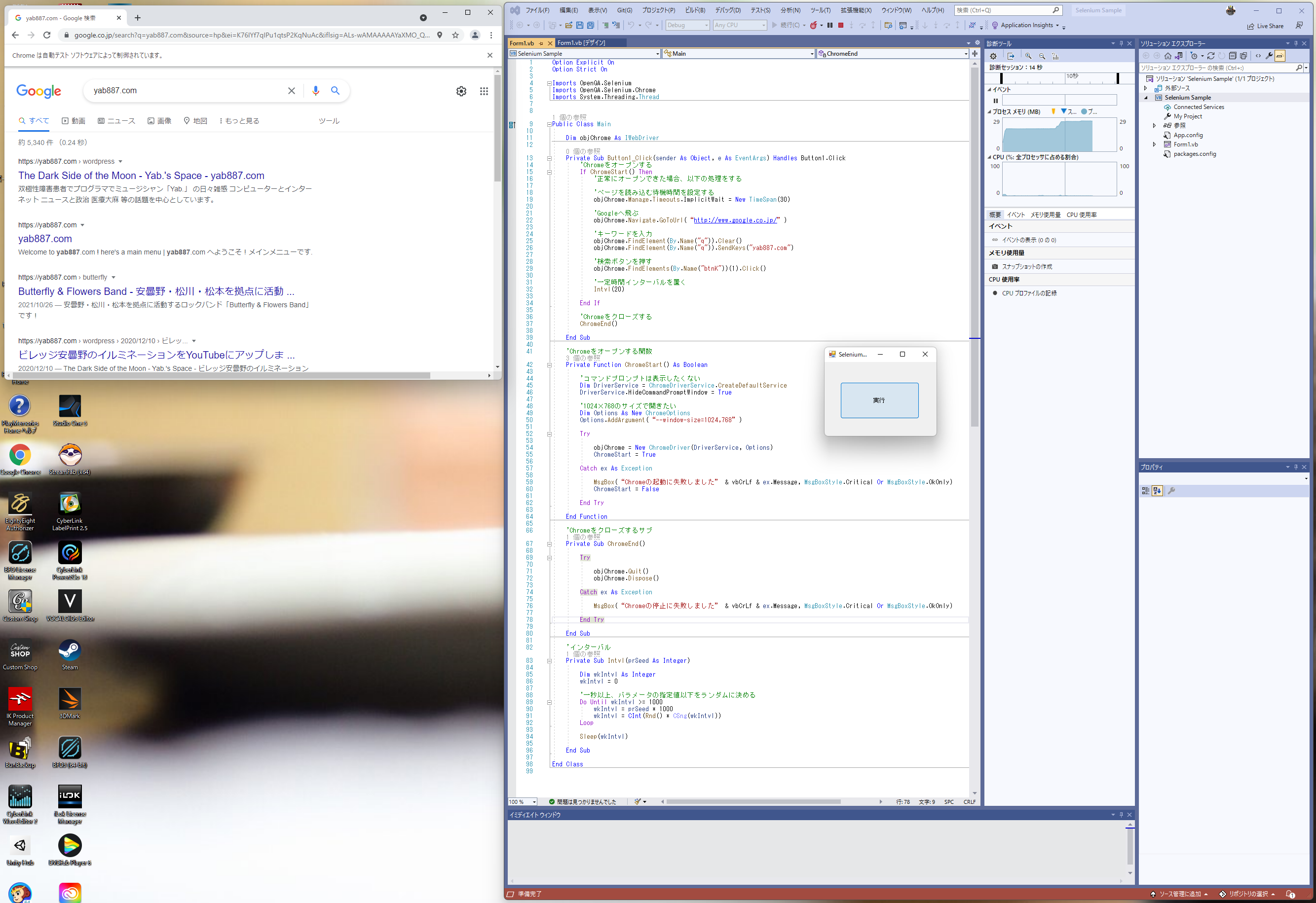Image resolution: width=1316 pixels, height=903 pixels.
Task: Switch to the メモリ使用量 diagnostics tab
Action: click(x=1045, y=215)
